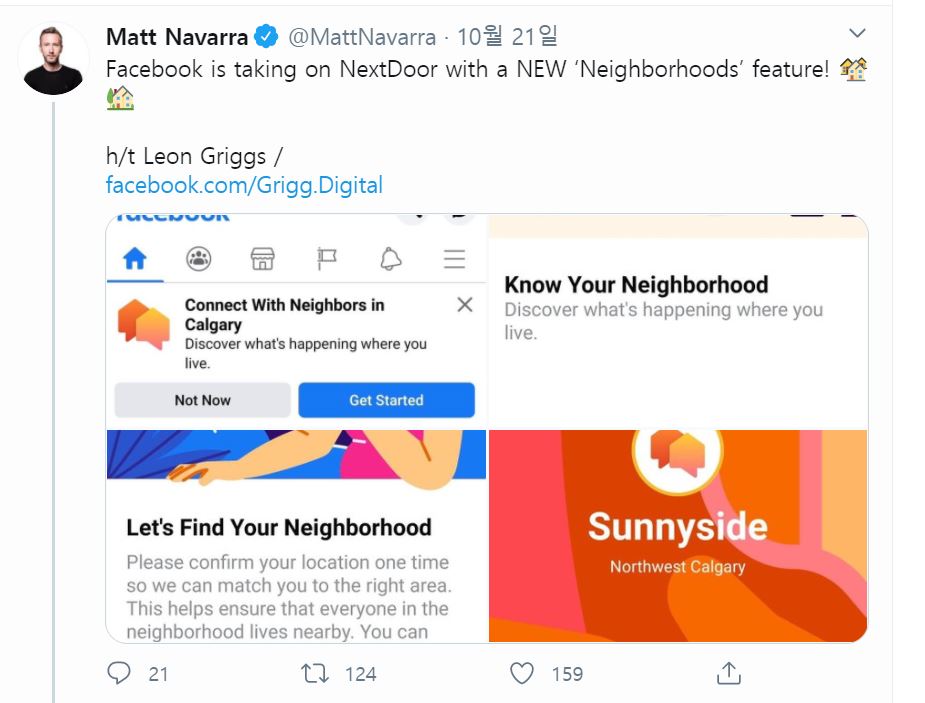
Task: Open Matt Navarra's profile picture
Action: 54,59
